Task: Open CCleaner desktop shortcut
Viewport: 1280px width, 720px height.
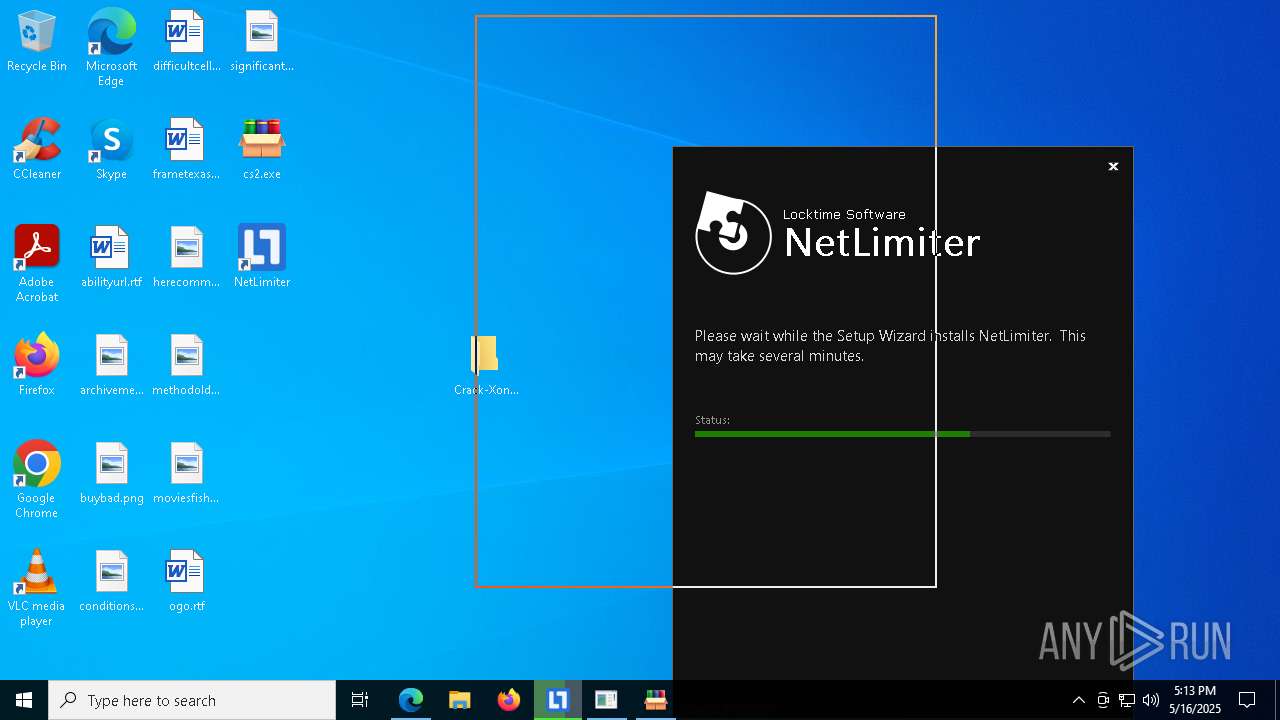Action: pos(37,150)
